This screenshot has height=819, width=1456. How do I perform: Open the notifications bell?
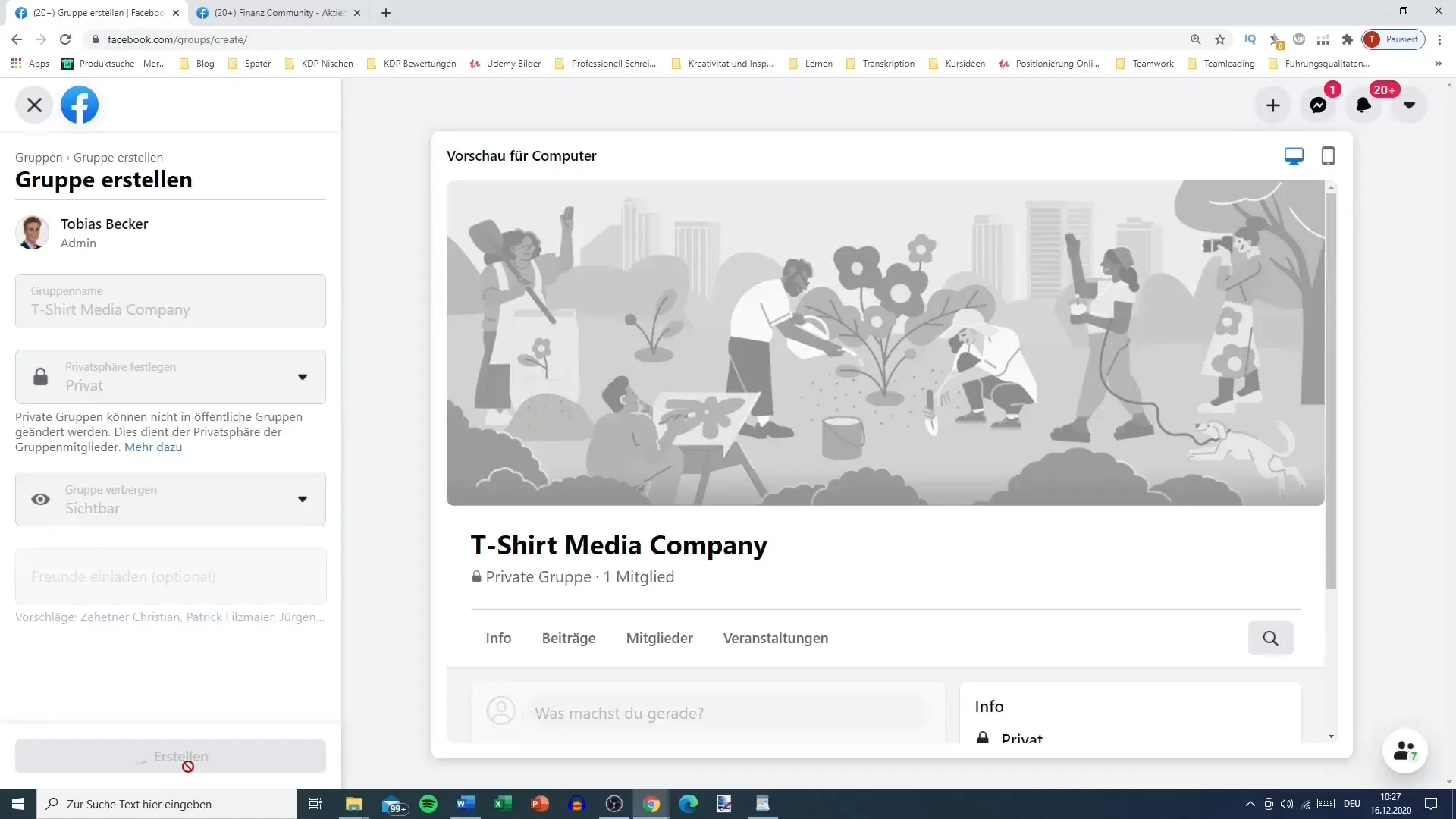pyautogui.click(x=1363, y=105)
